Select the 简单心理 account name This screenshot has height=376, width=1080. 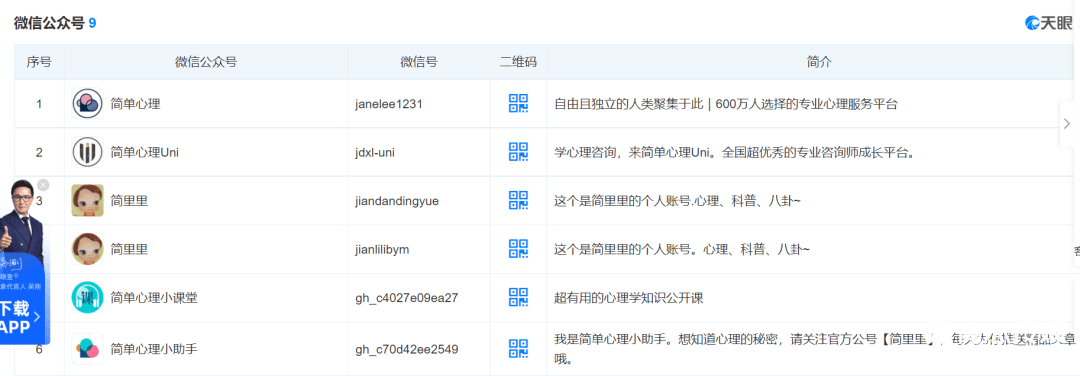136,104
